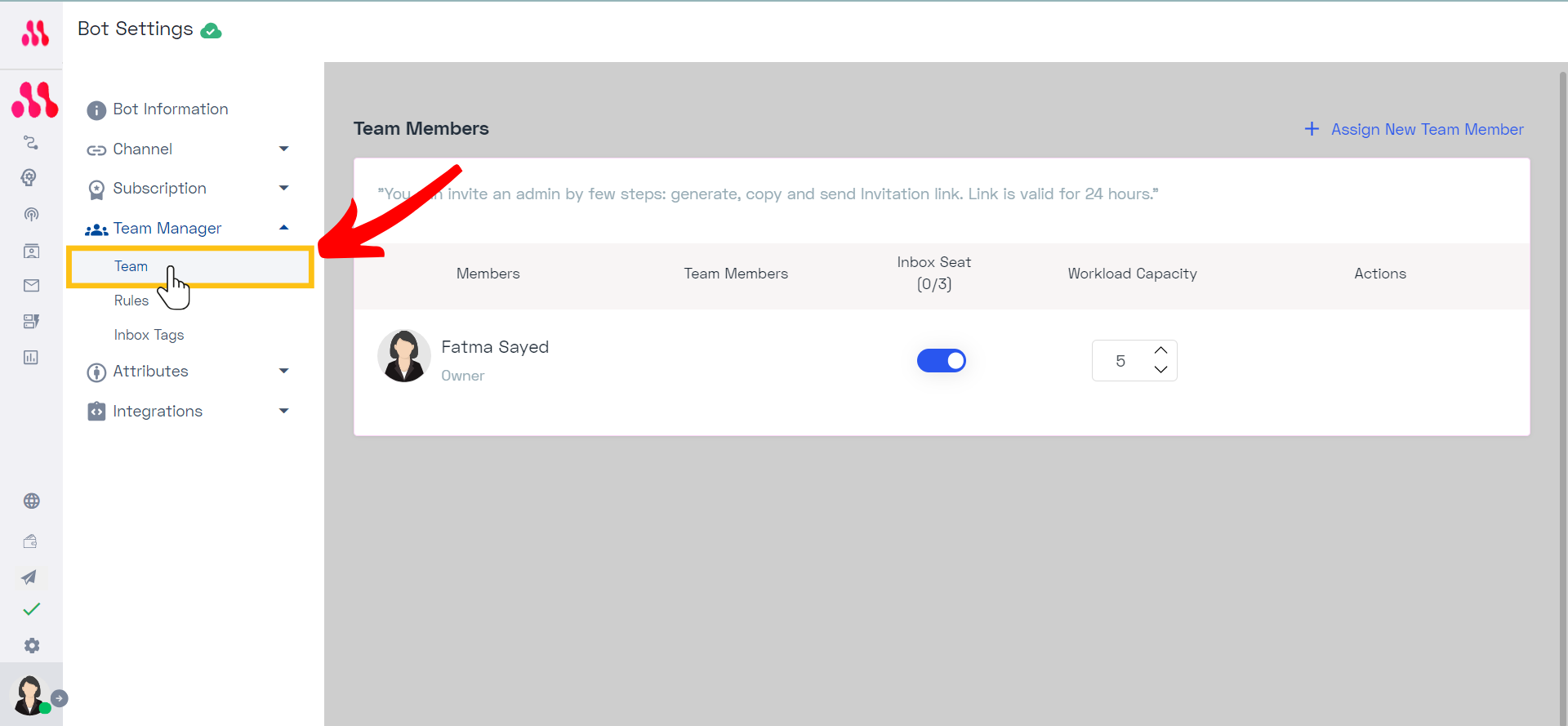Click the Team Manager people icon
The width and height of the screenshot is (1568, 726).
(96, 229)
